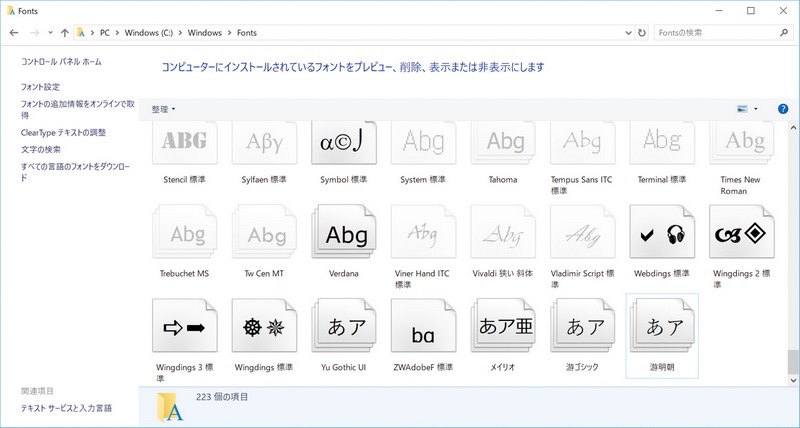800x428 pixels.
Task: Go back to the previous folder
Action: pyautogui.click(x=14, y=33)
